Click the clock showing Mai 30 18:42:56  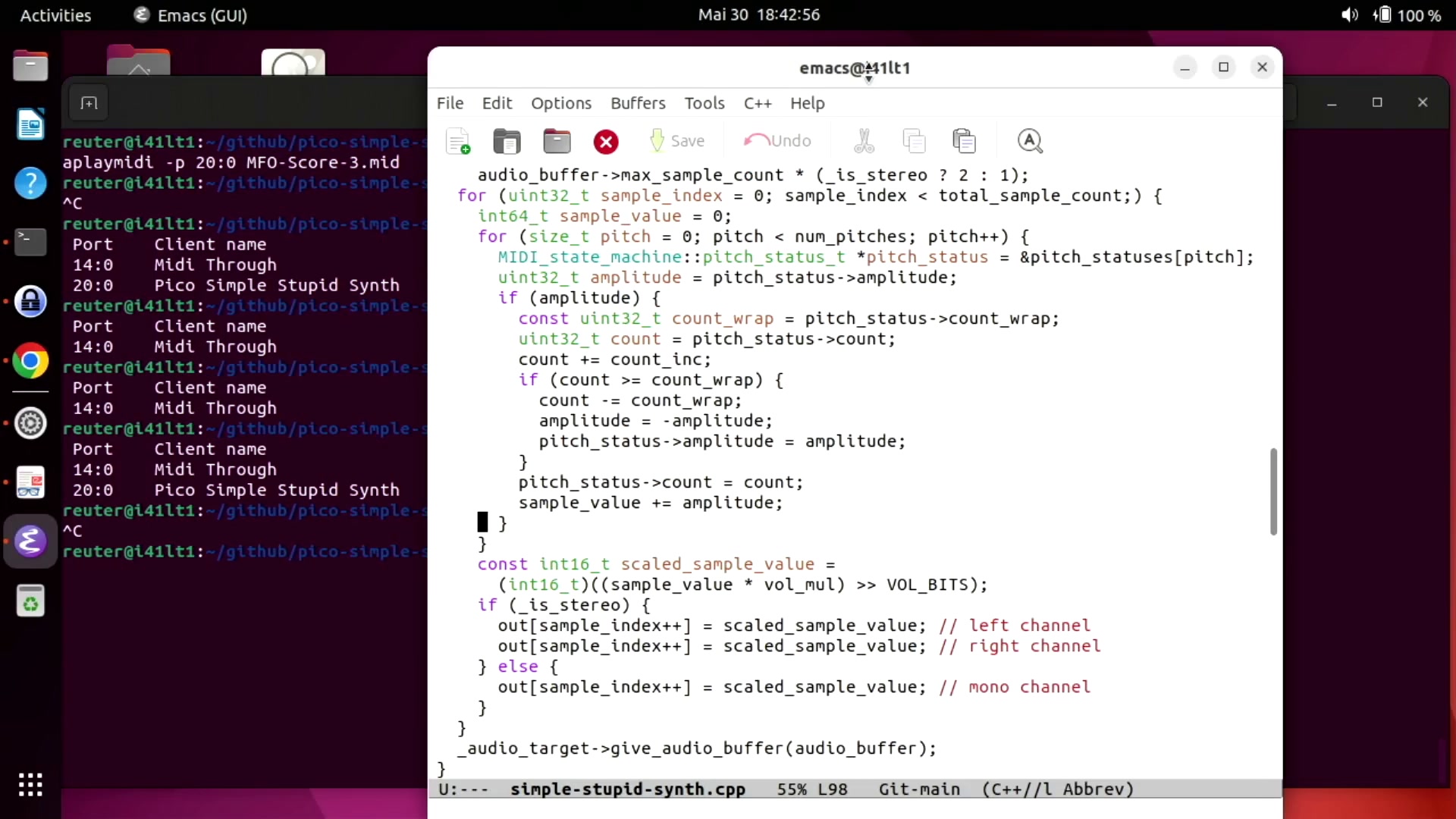pyautogui.click(x=759, y=14)
